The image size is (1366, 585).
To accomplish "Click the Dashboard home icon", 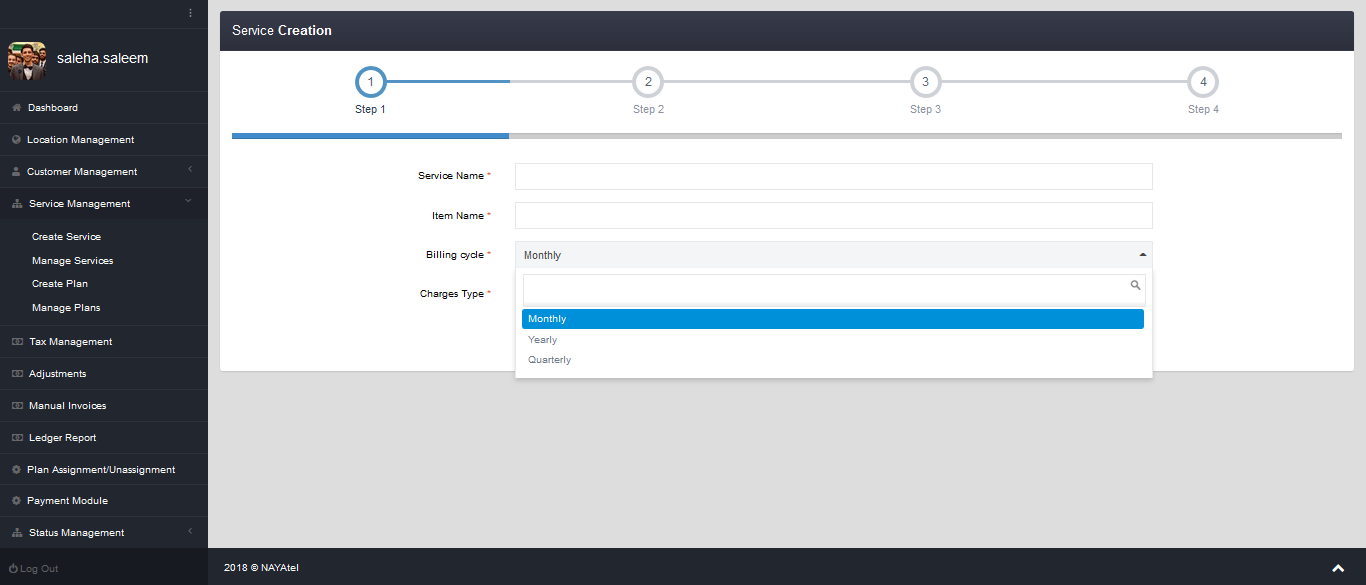I will click(16, 107).
